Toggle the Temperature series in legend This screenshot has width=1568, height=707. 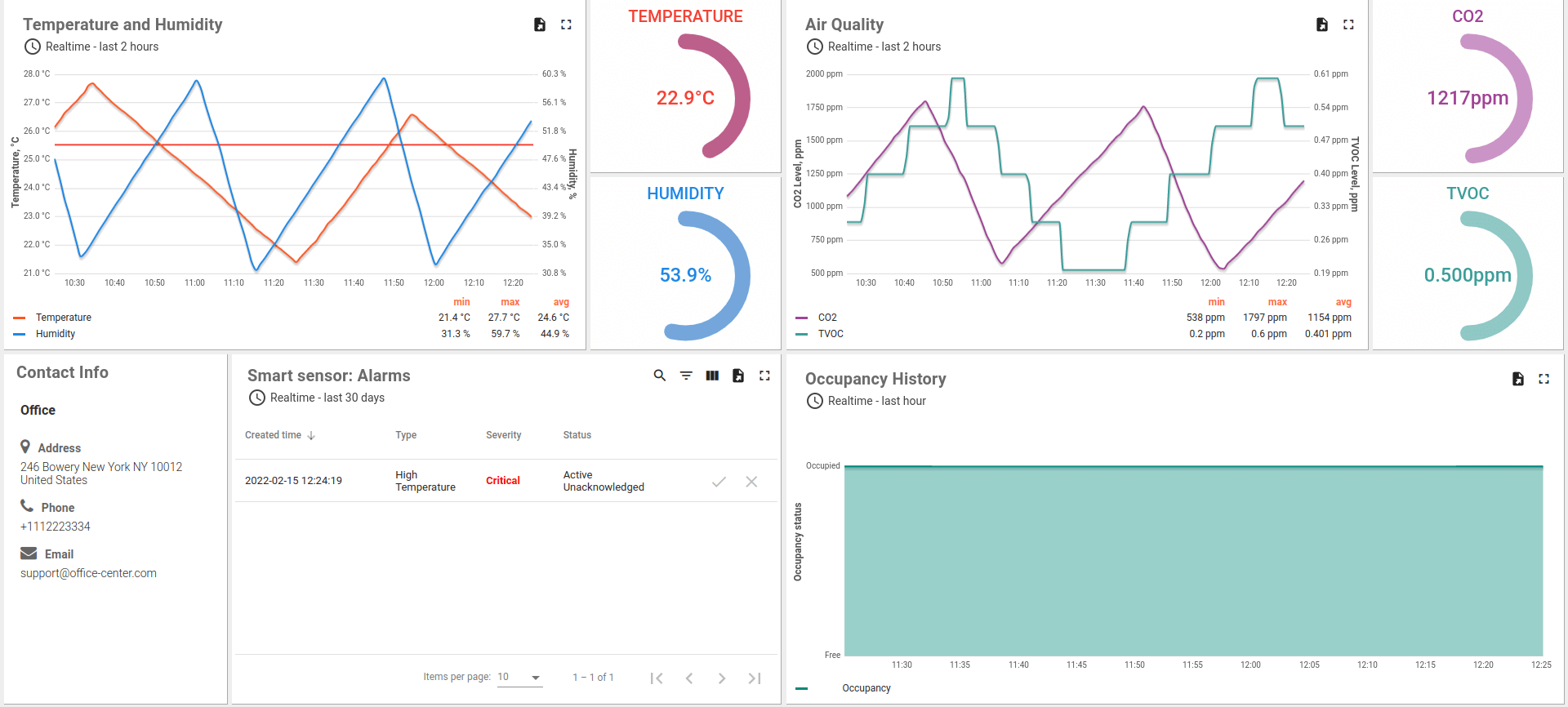pyautogui.click(x=63, y=318)
